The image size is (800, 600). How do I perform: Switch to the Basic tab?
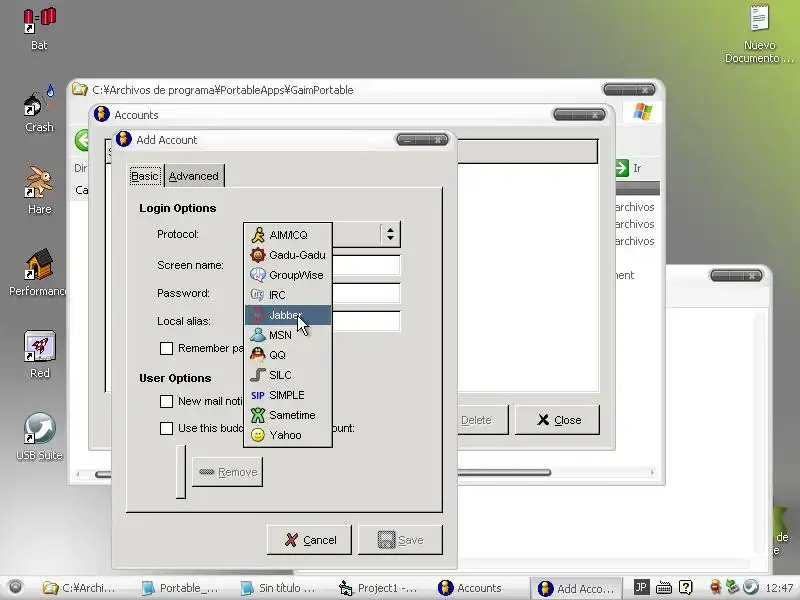tap(145, 176)
